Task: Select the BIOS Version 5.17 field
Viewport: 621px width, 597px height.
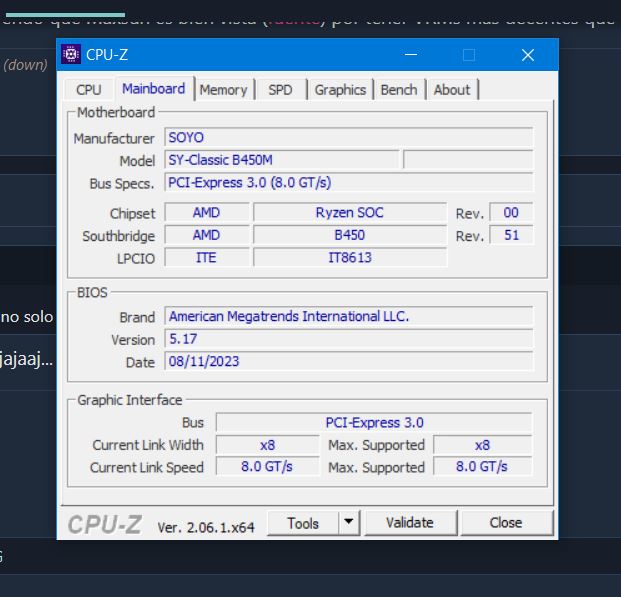Action: 348,339
